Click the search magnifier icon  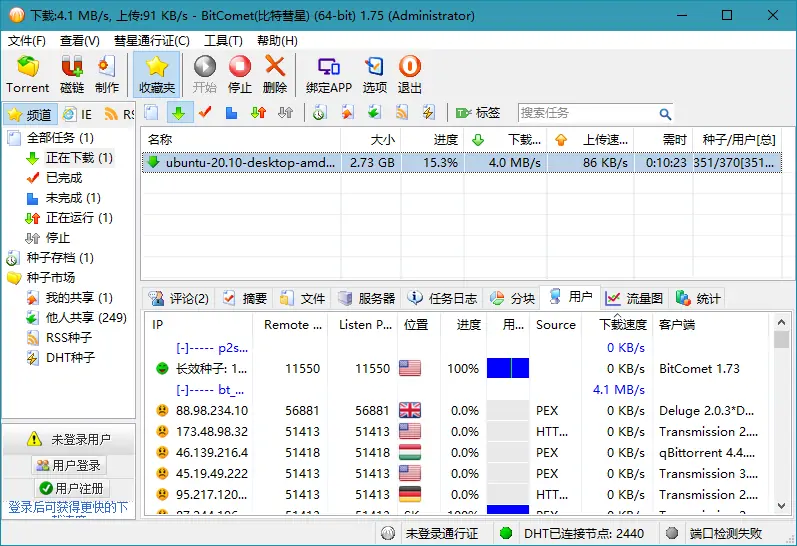665,114
